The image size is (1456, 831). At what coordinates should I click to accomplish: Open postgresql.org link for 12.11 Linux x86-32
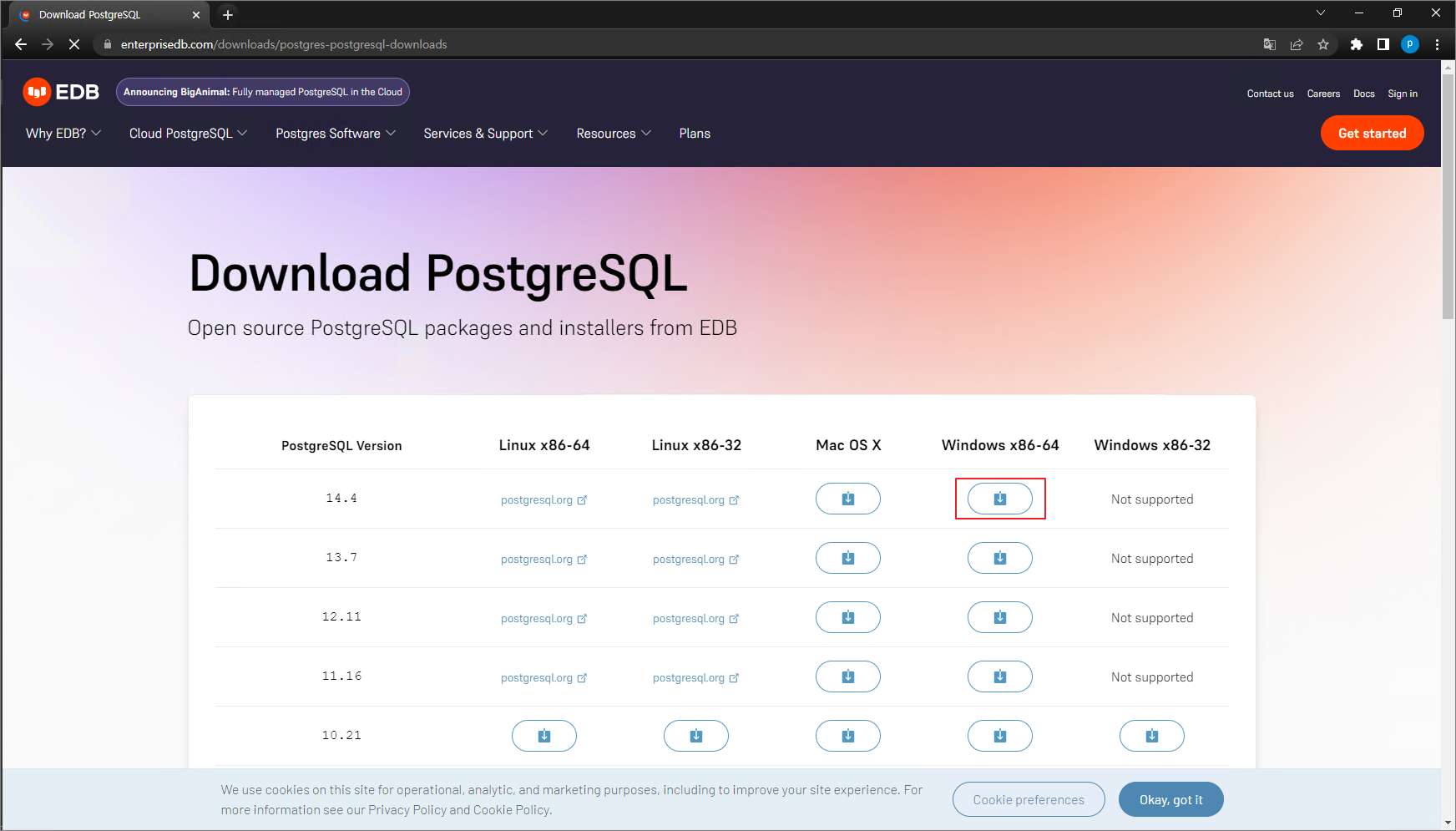pos(695,619)
